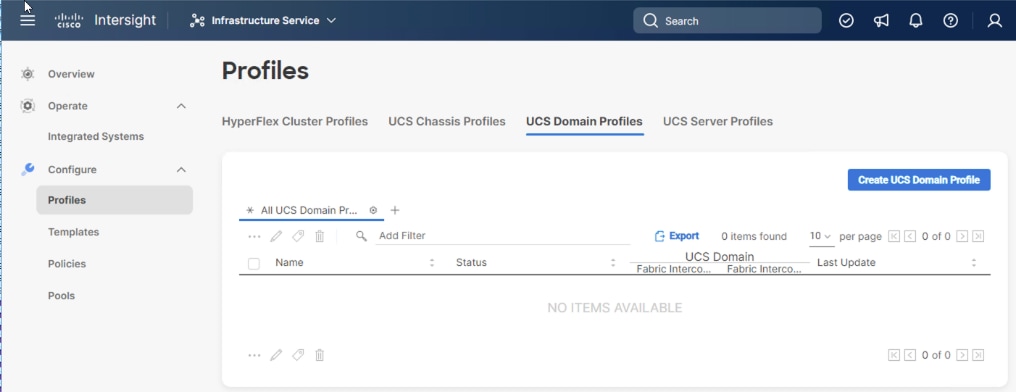
Task: Click the bottom edit pencil icon
Action: (x=276, y=355)
